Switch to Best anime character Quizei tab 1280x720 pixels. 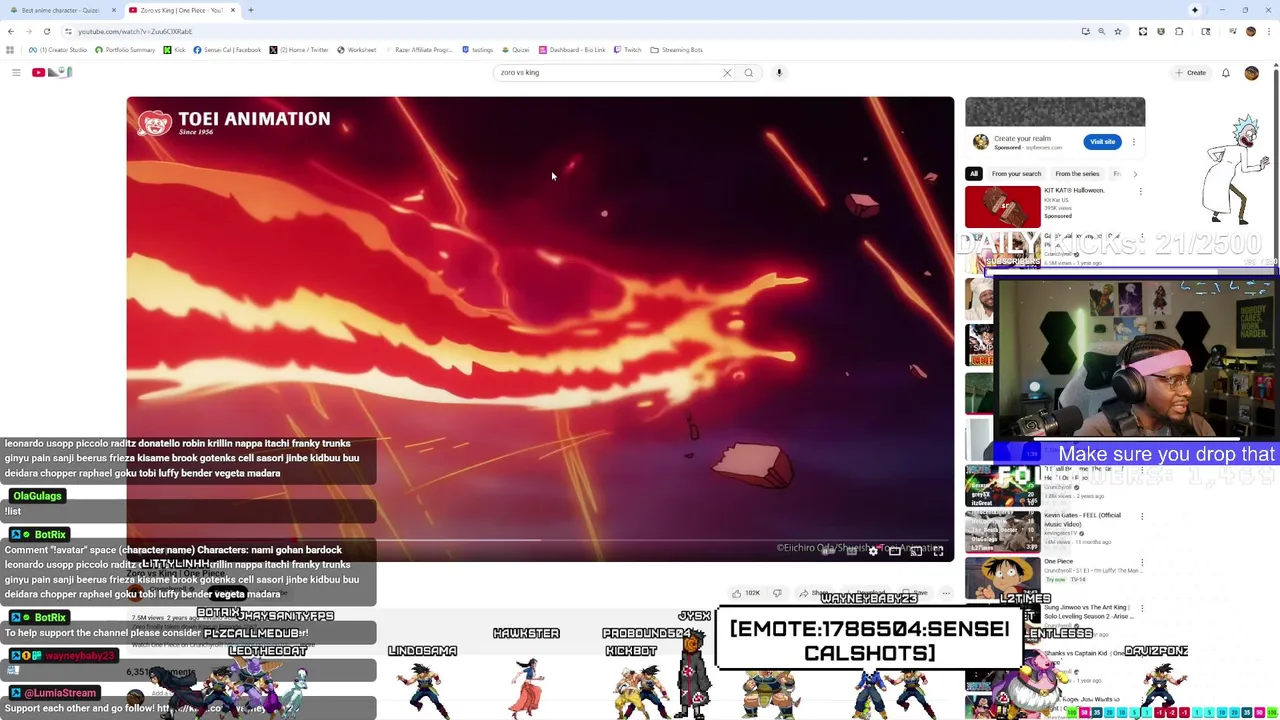pos(60,10)
